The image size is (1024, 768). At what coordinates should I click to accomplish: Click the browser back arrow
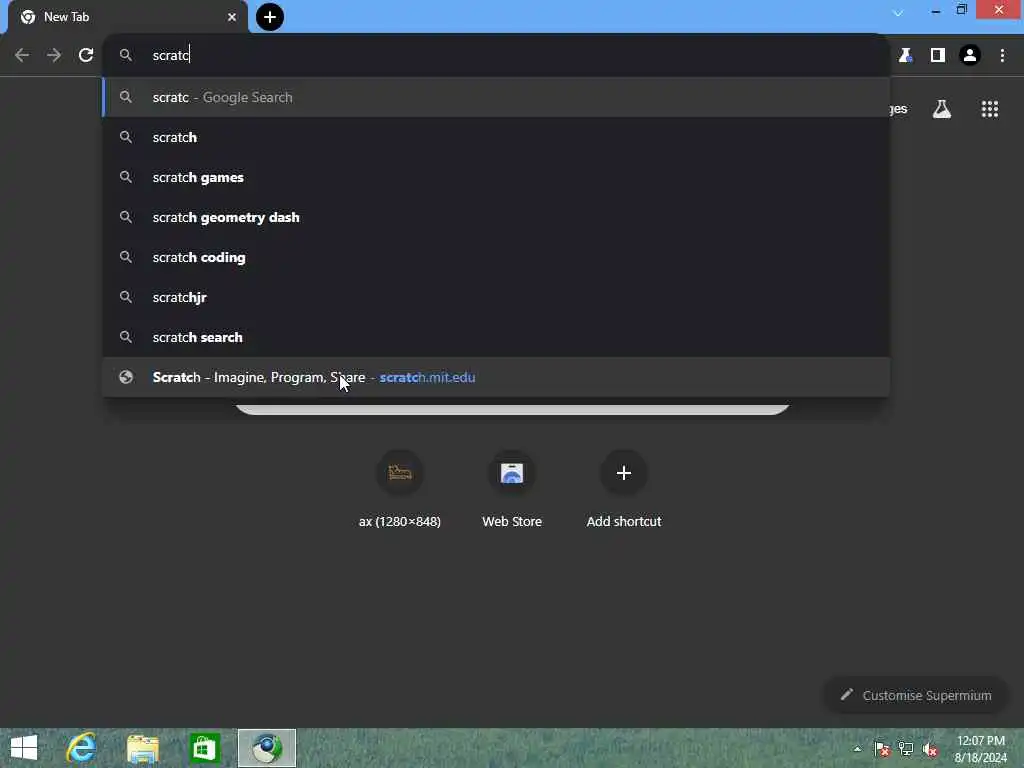tap(22, 56)
